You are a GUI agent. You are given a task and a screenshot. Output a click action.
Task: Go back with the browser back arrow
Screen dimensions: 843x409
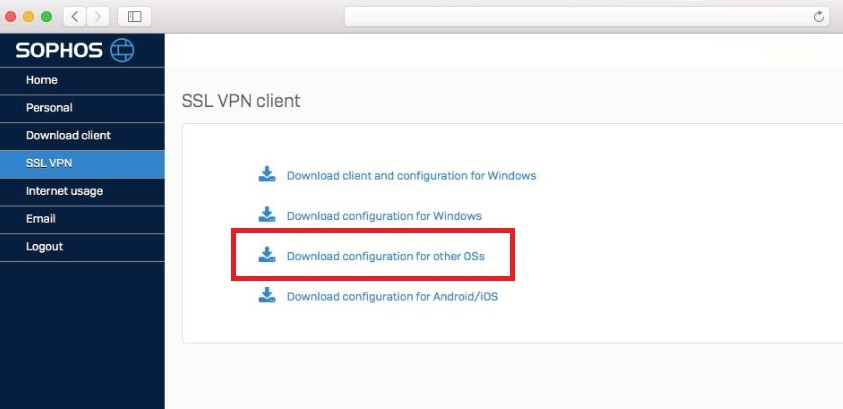75,17
